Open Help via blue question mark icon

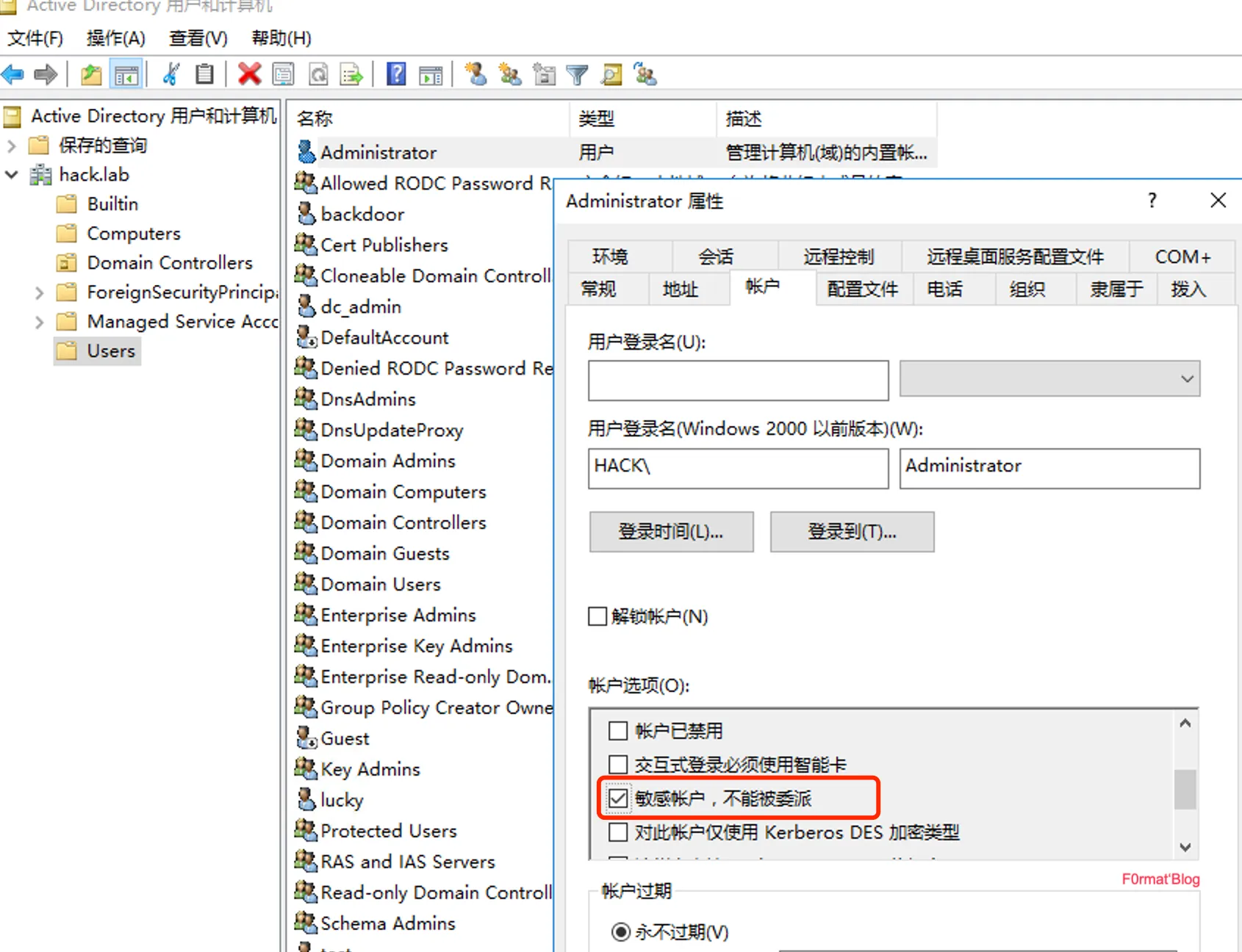pyautogui.click(x=396, y=74)
